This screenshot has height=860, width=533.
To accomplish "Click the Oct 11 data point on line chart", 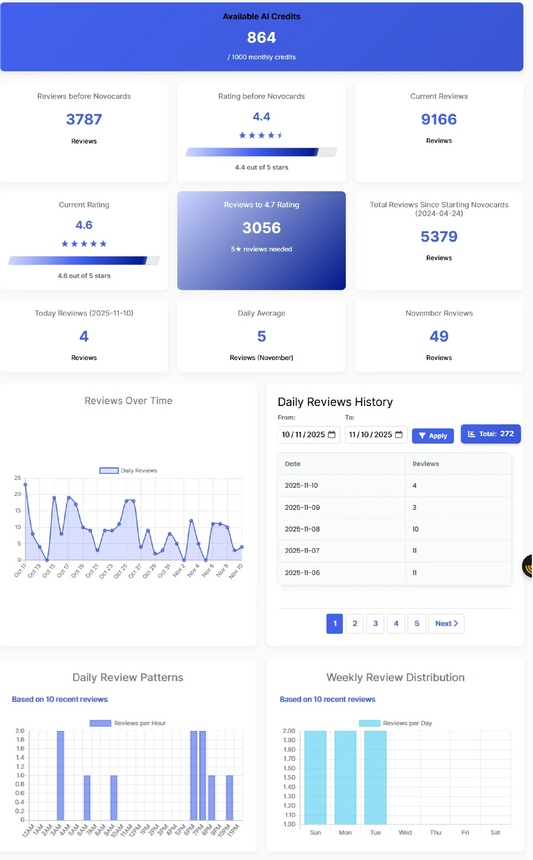I will (x=25, y=484).
